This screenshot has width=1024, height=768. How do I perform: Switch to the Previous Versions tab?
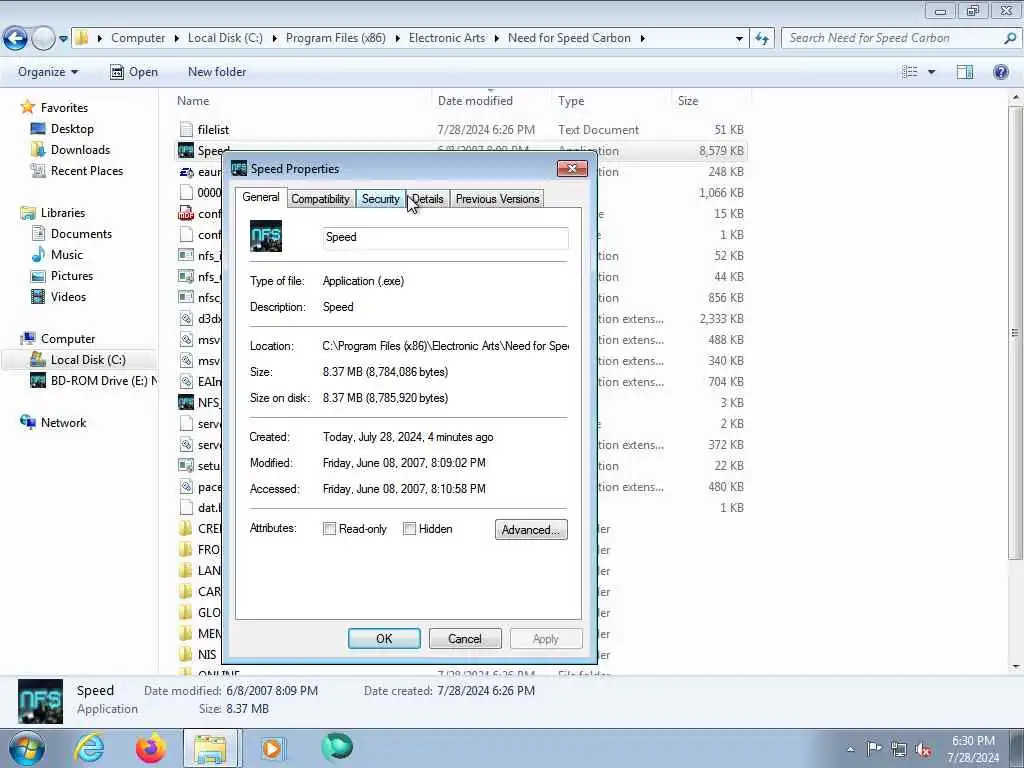497,199
